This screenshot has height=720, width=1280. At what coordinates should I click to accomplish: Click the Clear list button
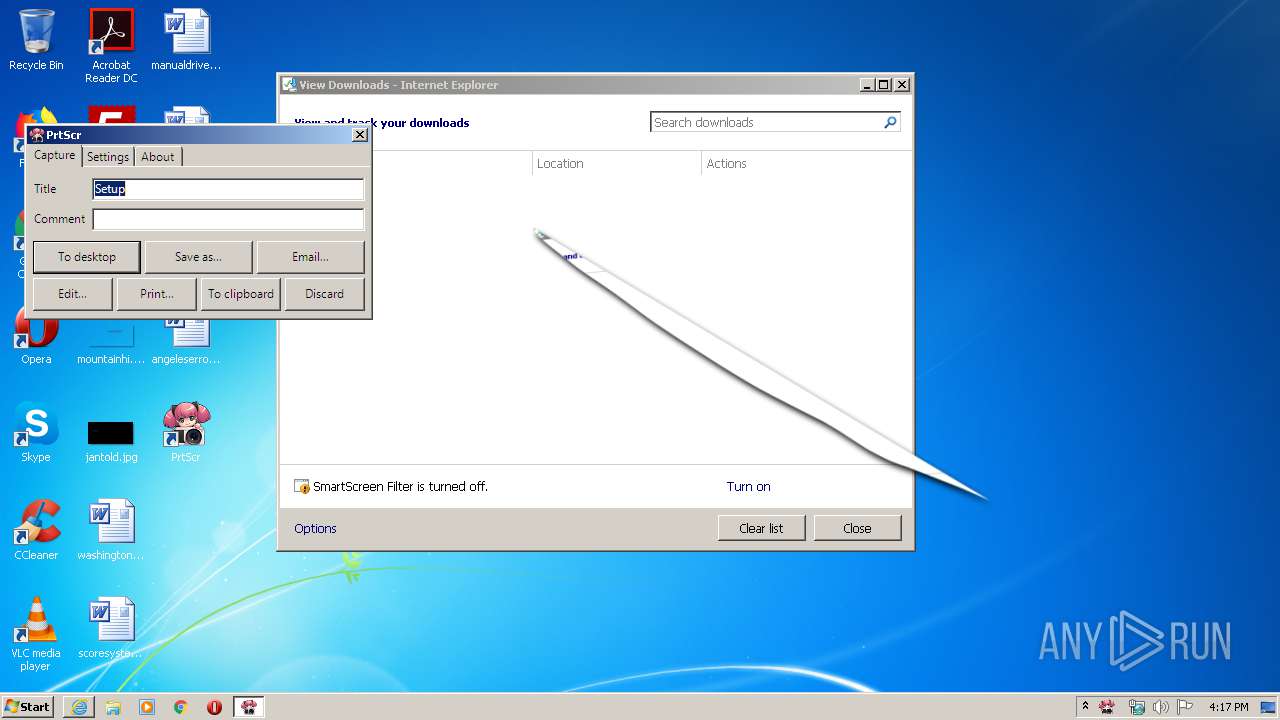coord(761,528)
